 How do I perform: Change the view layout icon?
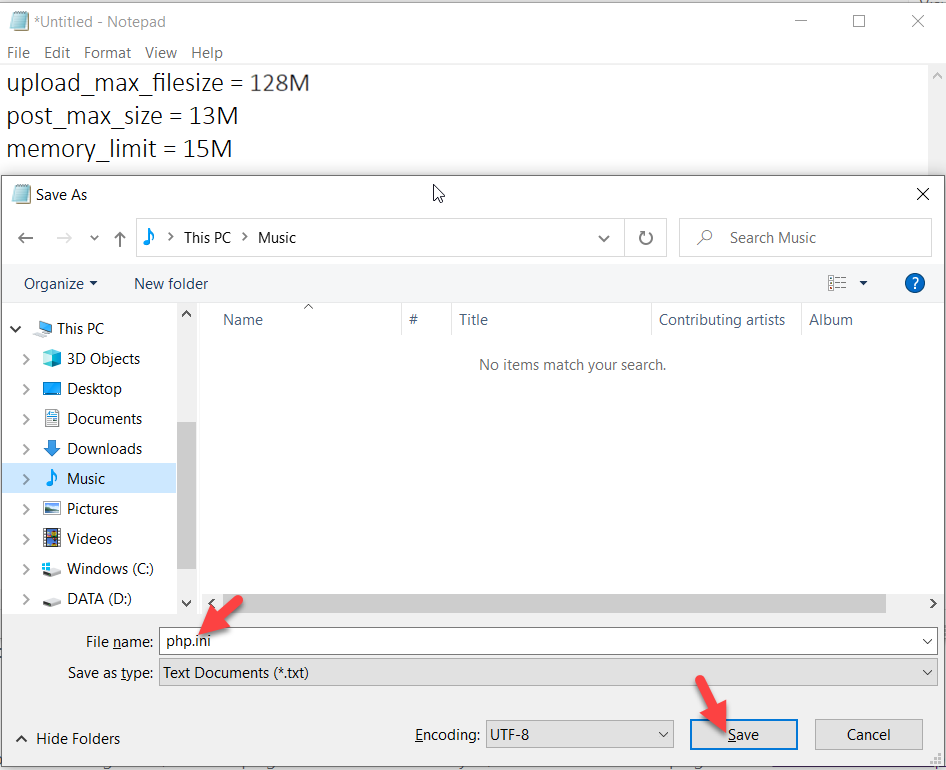[x=837, y=282]
